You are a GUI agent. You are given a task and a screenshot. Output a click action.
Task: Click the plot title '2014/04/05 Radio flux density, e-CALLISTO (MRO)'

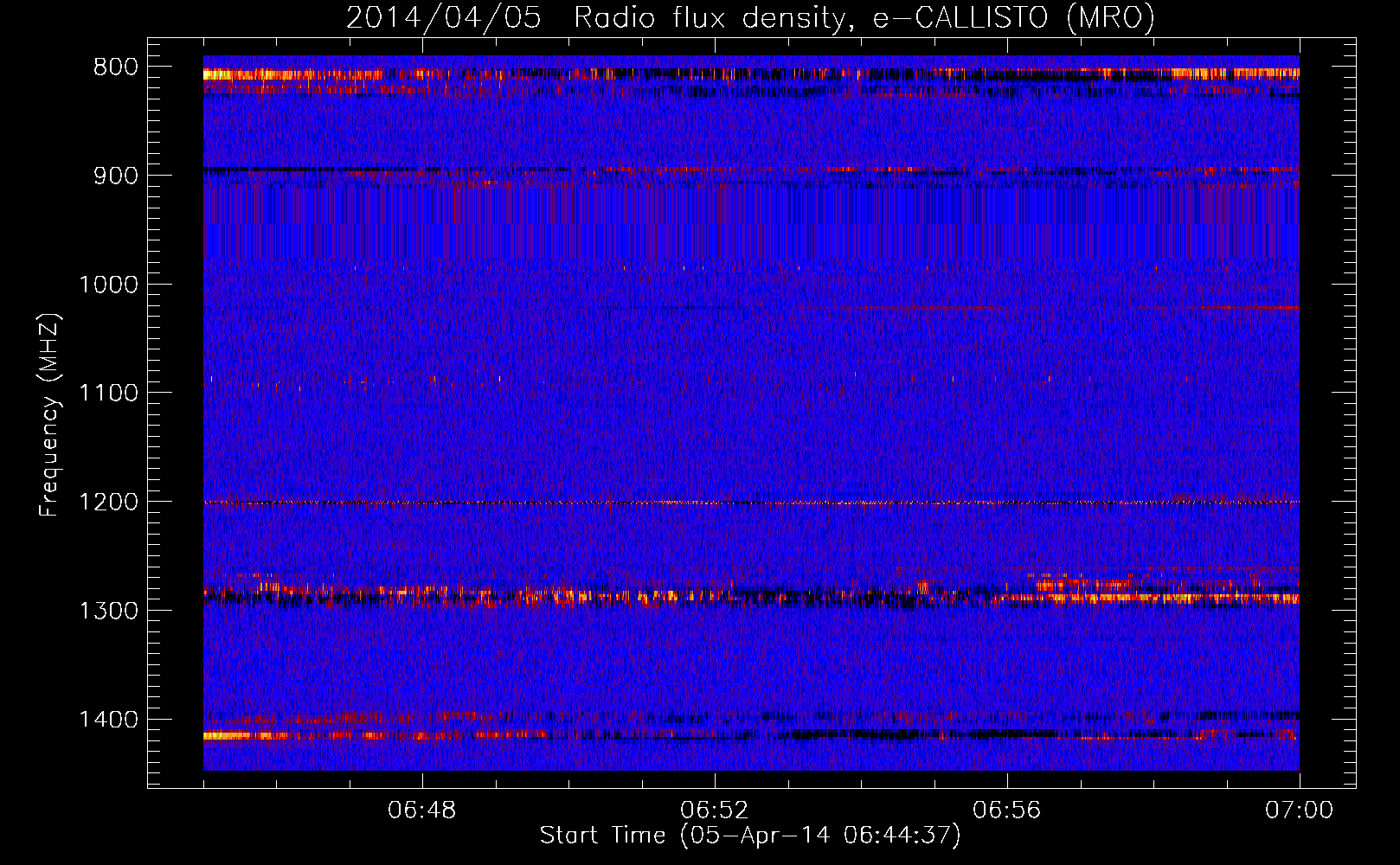point(750,18)
